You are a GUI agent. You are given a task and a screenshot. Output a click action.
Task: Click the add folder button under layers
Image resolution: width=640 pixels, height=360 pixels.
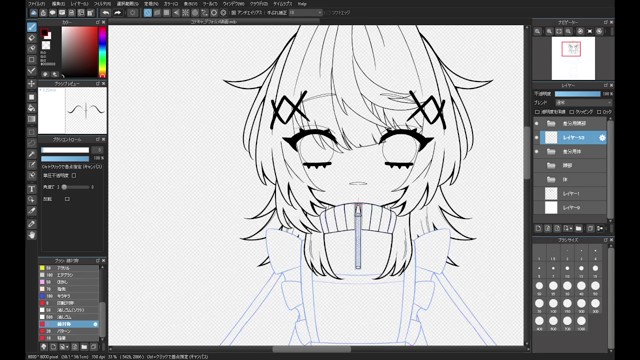[x=578, y=229]
